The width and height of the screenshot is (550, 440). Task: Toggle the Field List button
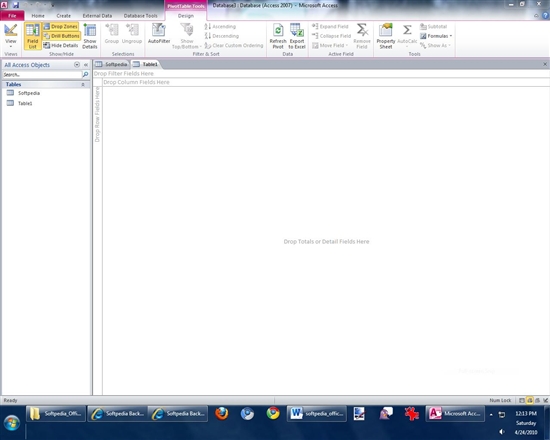33,36
